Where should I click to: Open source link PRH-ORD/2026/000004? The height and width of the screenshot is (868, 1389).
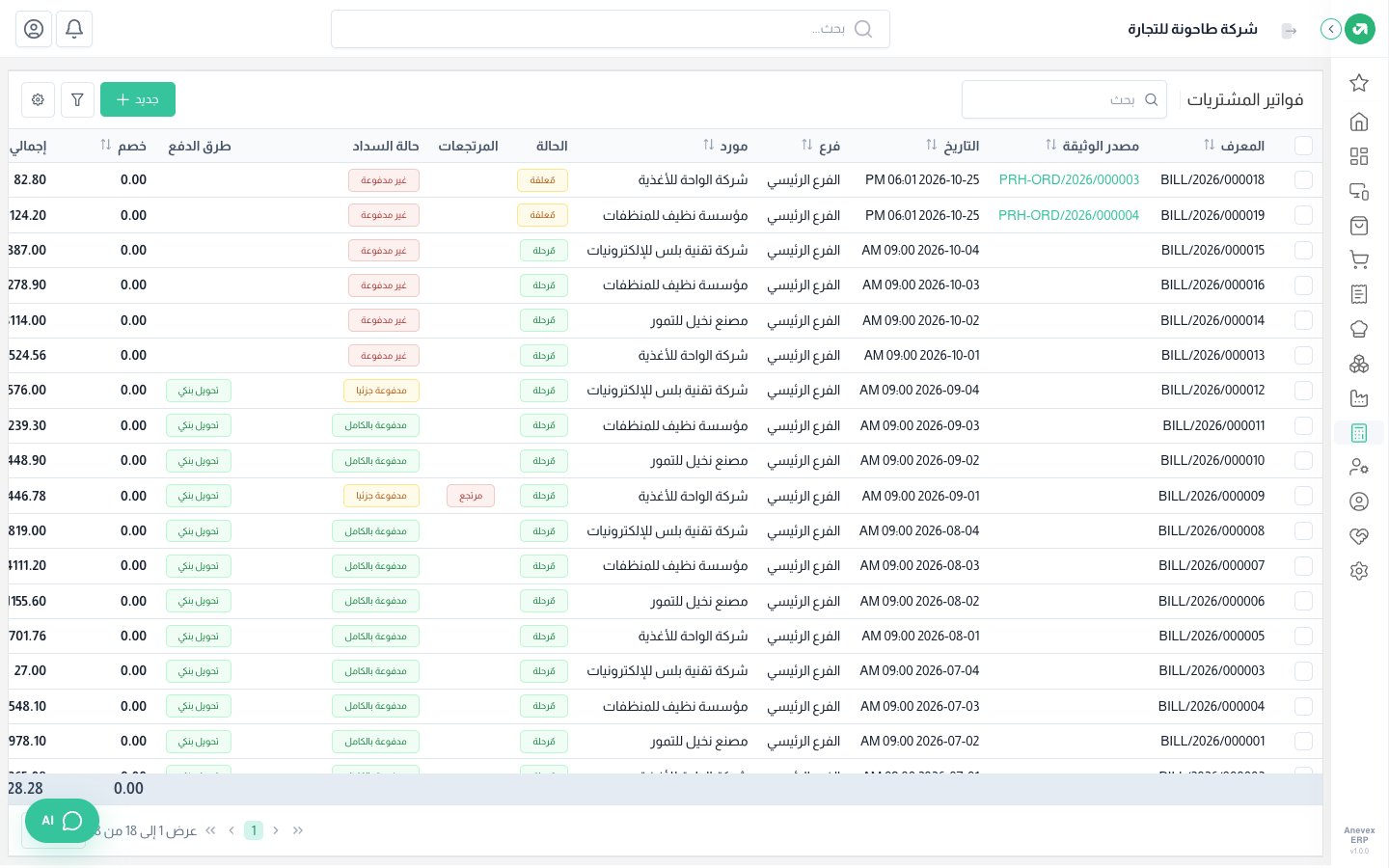pos(1069,215)
